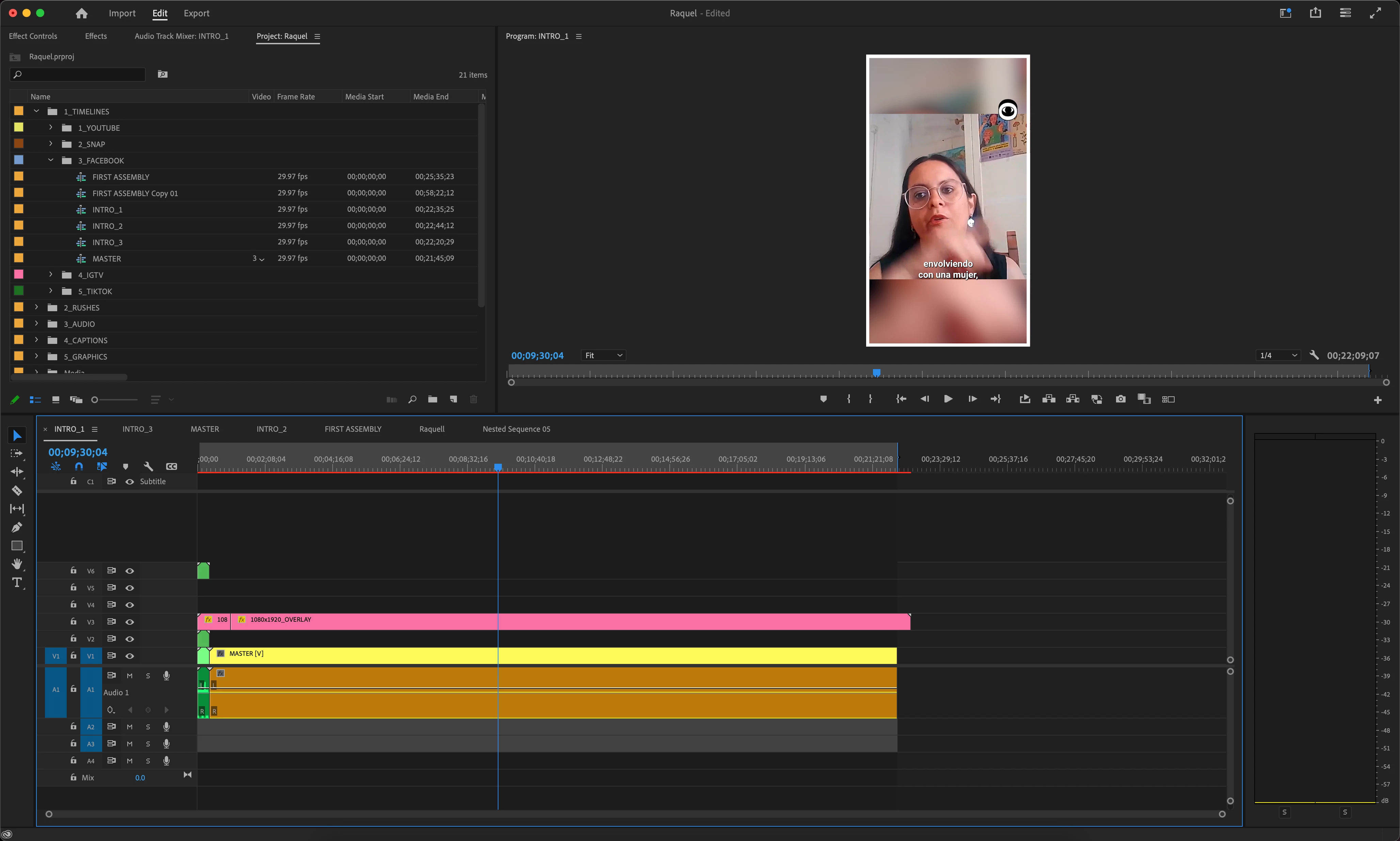This screenshot has width=1400, height=841.
Task: Switch to the INTRO_3 sequence tab
Action: [137, 429]
